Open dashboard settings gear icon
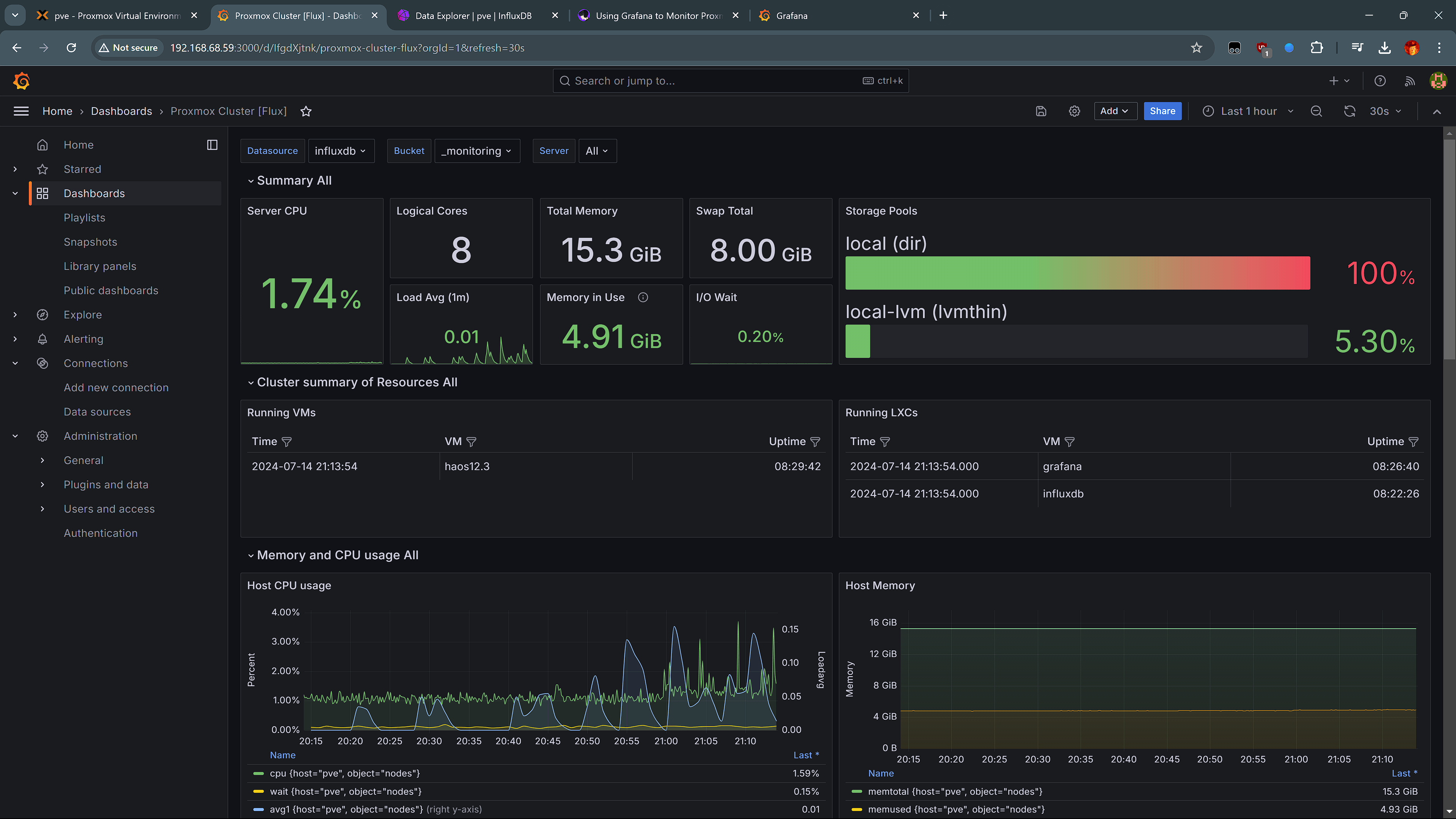Screen dimensions: 1456x819 (x=1075, y=111)
